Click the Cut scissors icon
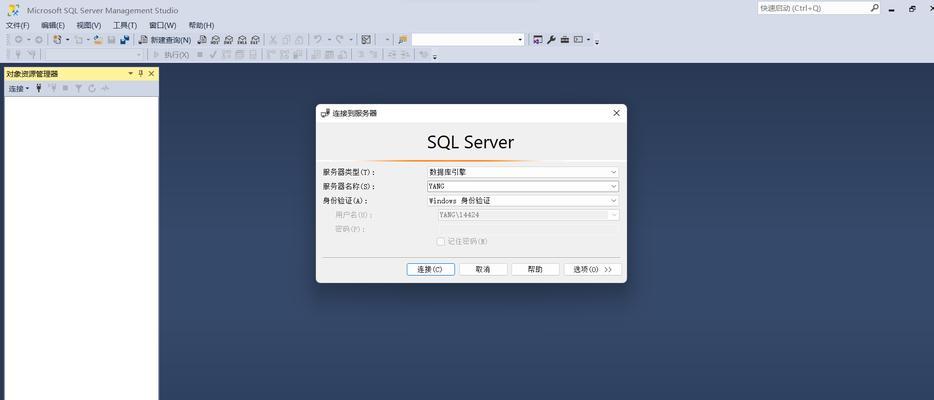The height and width of the screenshot is (400, 934). (x=273, y=40)
